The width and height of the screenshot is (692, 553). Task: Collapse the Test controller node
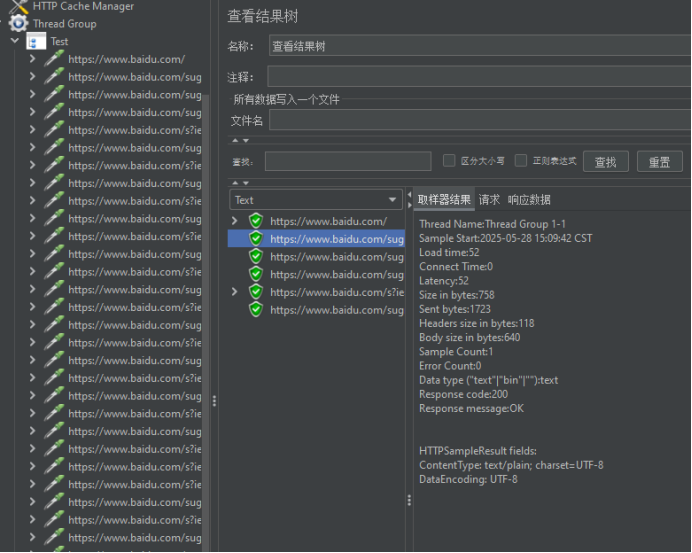pyautogui.click(x=15, y=41)
